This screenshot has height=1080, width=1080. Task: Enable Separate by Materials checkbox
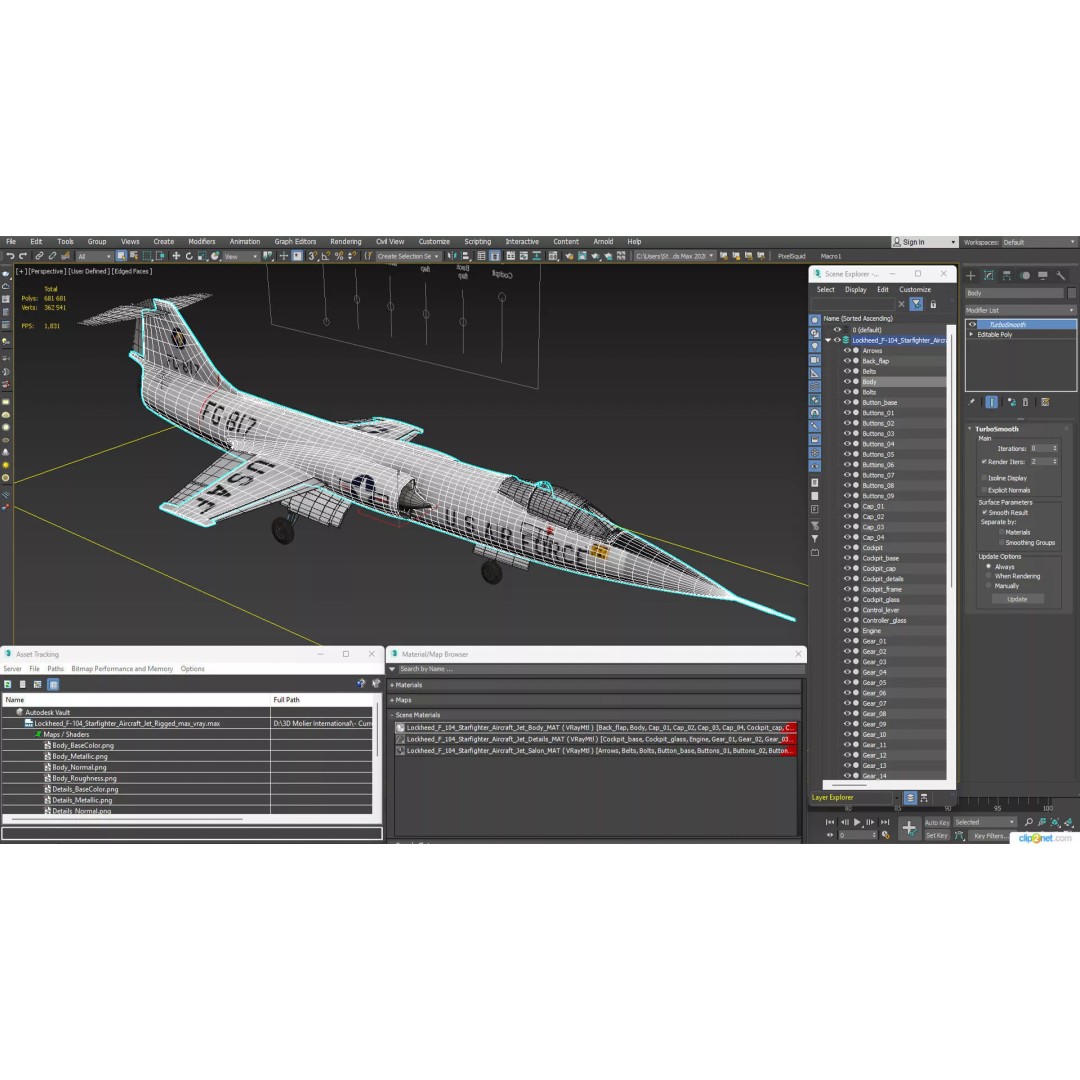point(1001,532)
